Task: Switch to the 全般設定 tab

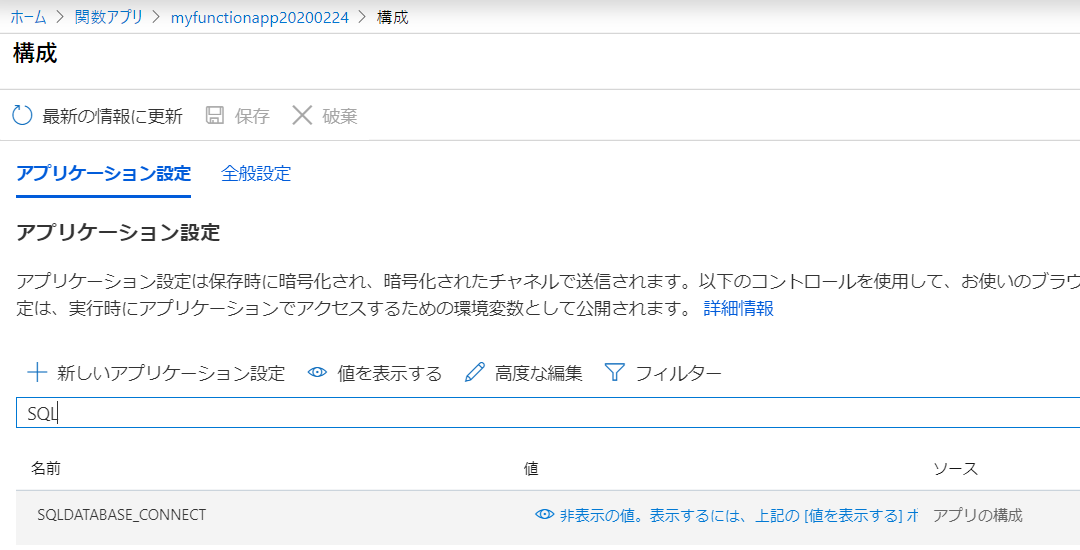Action: click(256, 173)
